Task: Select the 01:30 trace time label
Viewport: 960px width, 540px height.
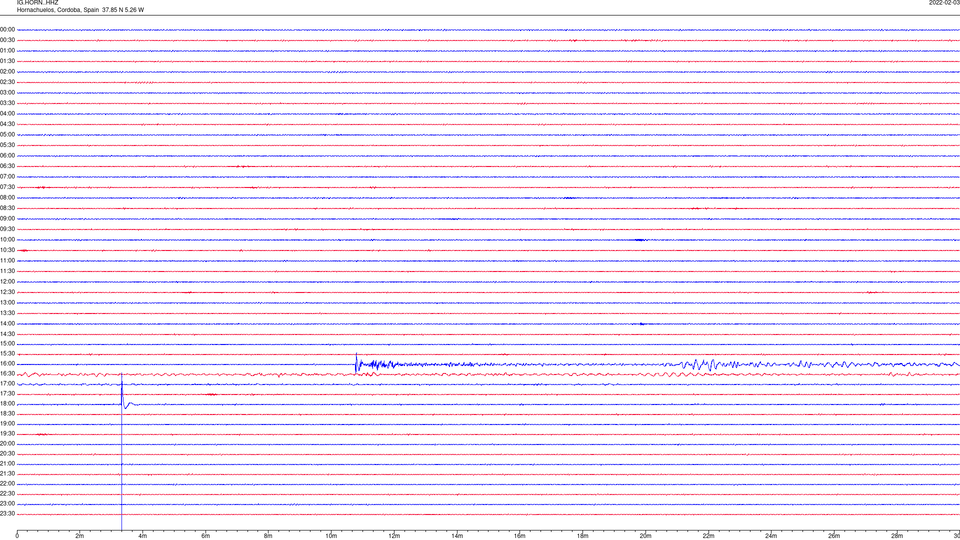Action: coord(7,61)
